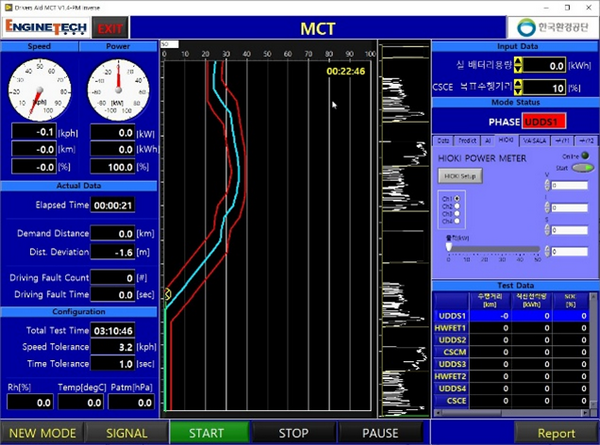Click the power percent field showing 100.0

pos(113,167)
